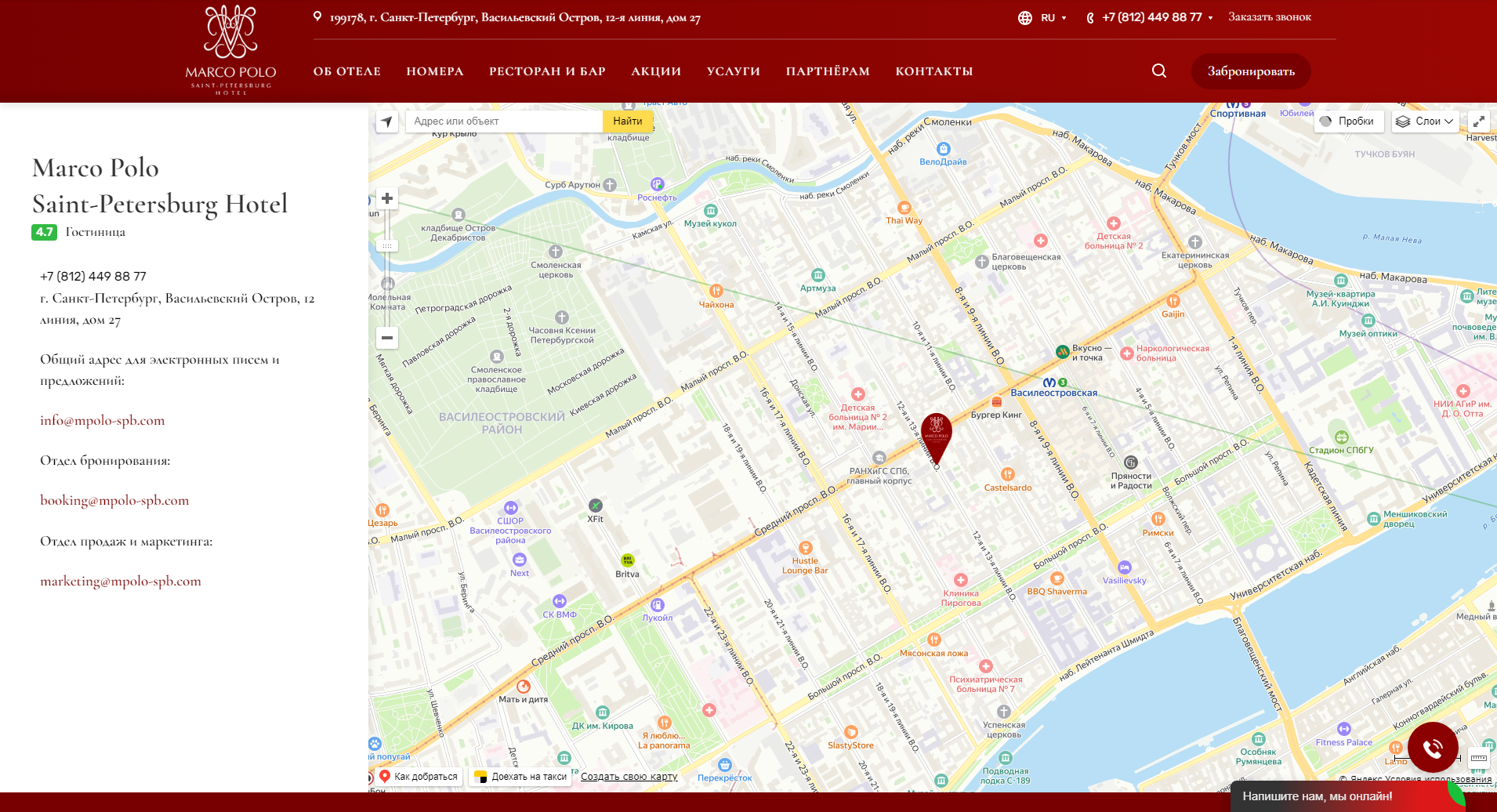Open the site search magnifier icon

pyautogui.click(x=1159, y=71)
